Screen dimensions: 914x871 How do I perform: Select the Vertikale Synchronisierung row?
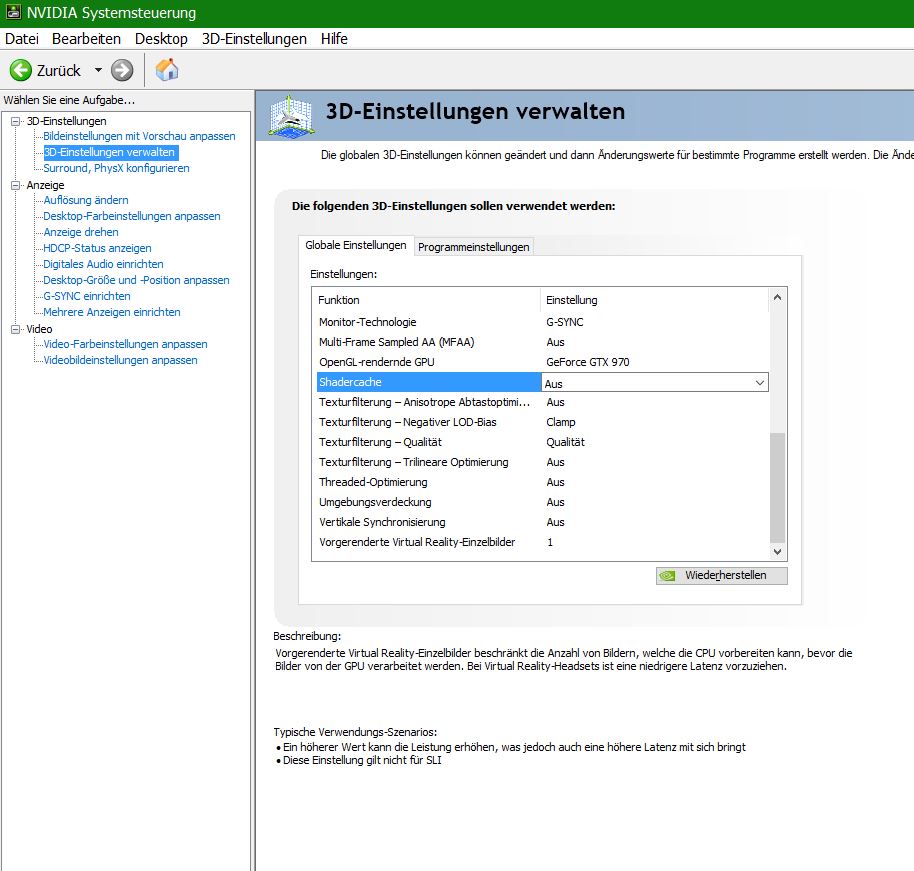[543, 522]
